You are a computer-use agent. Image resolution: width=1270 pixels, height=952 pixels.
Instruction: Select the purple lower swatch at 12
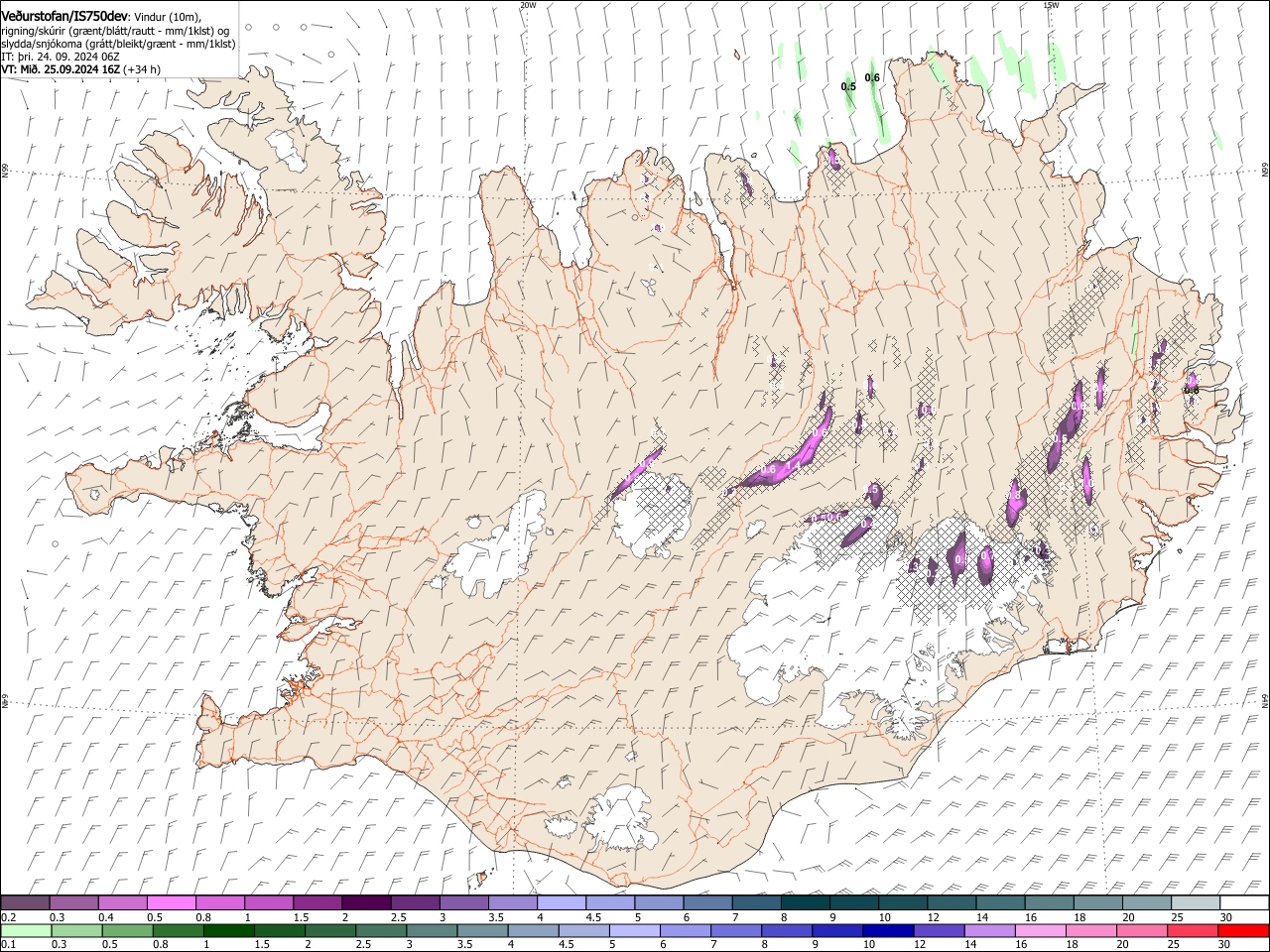tap(938, 930)
